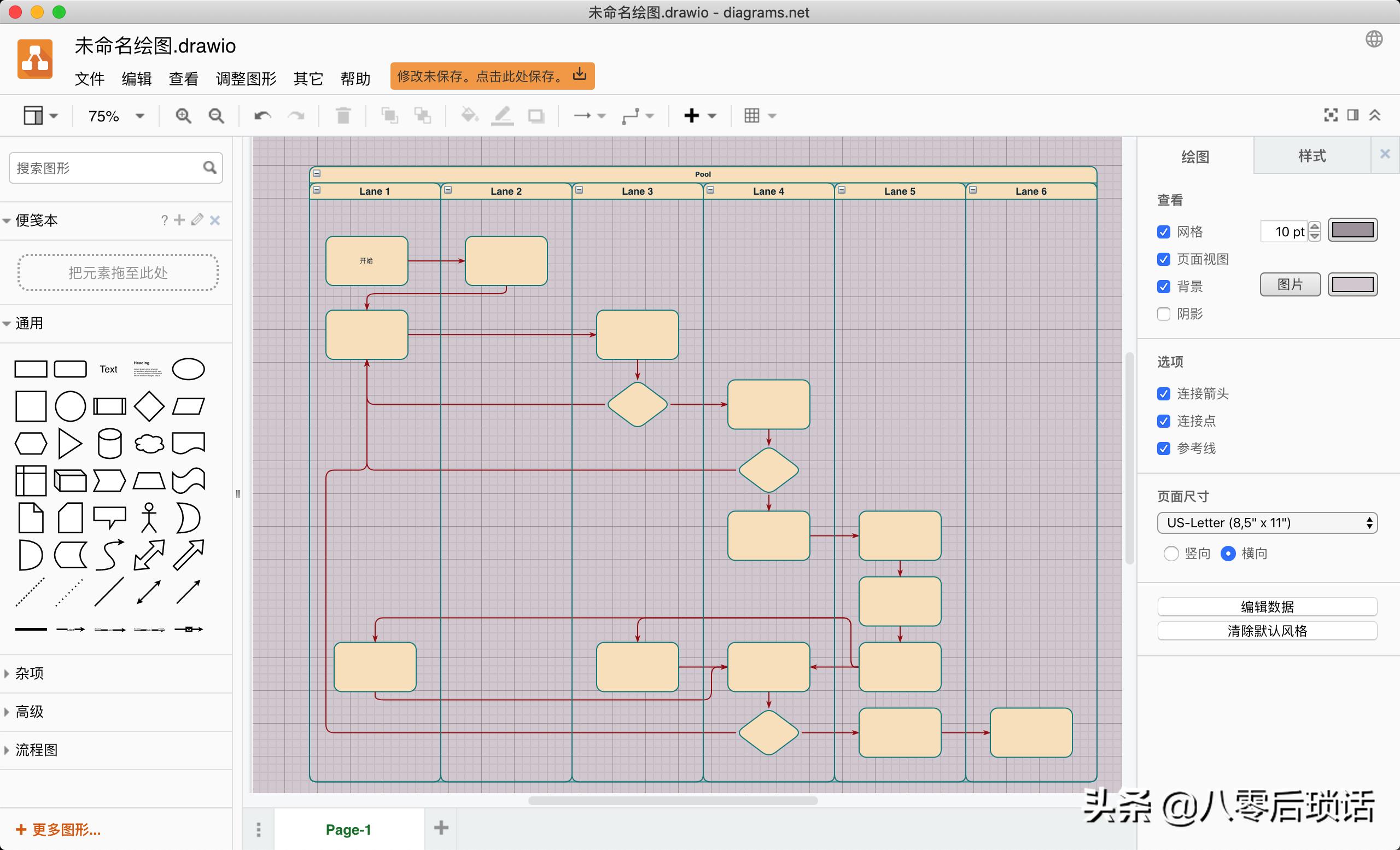Open the US-Letter page size dropdown
Screen dimensions: 1400x850
pyautogui.click(x=1267, y=523)
